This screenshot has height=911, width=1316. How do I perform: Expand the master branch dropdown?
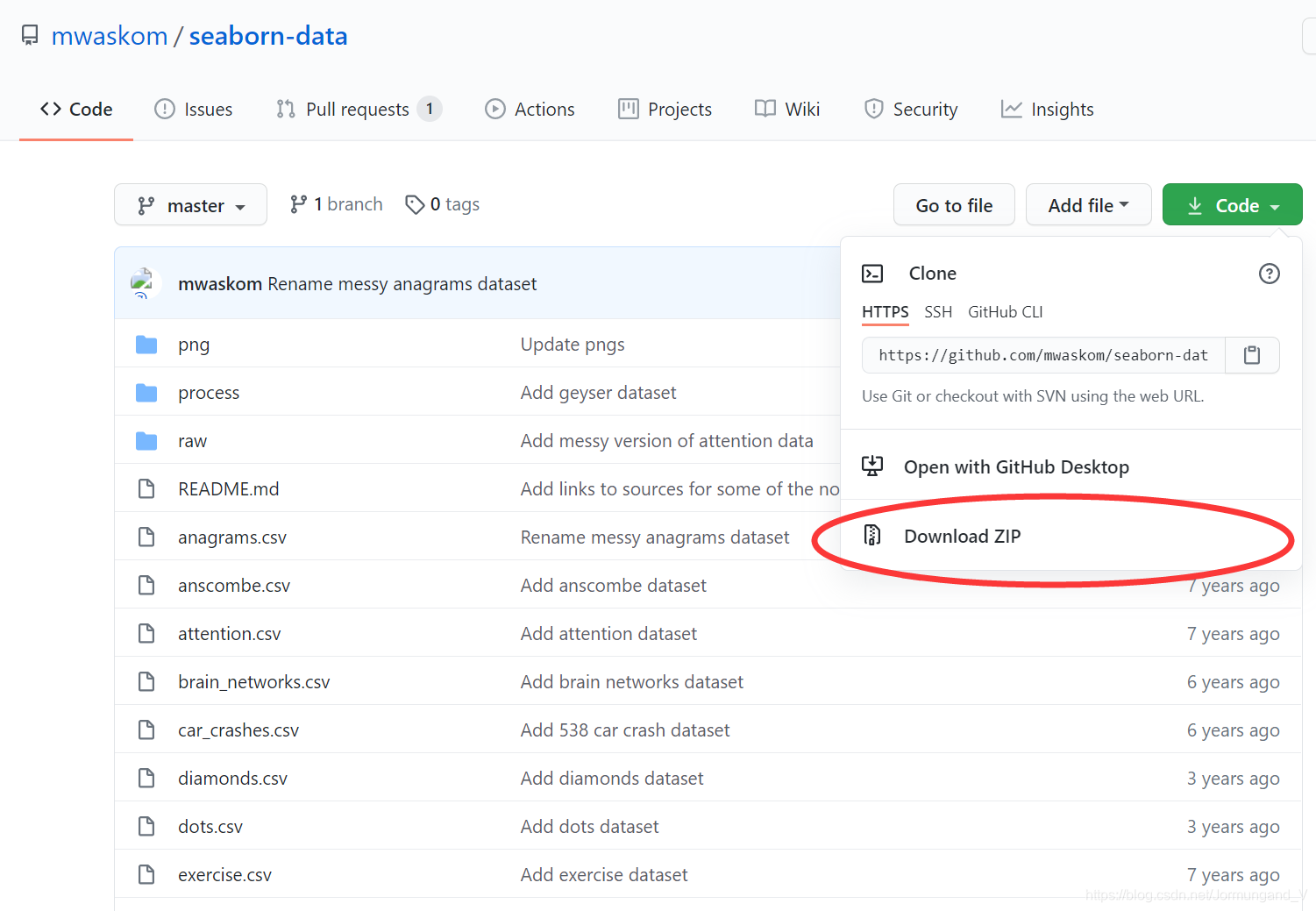click(x=190, y=204)
